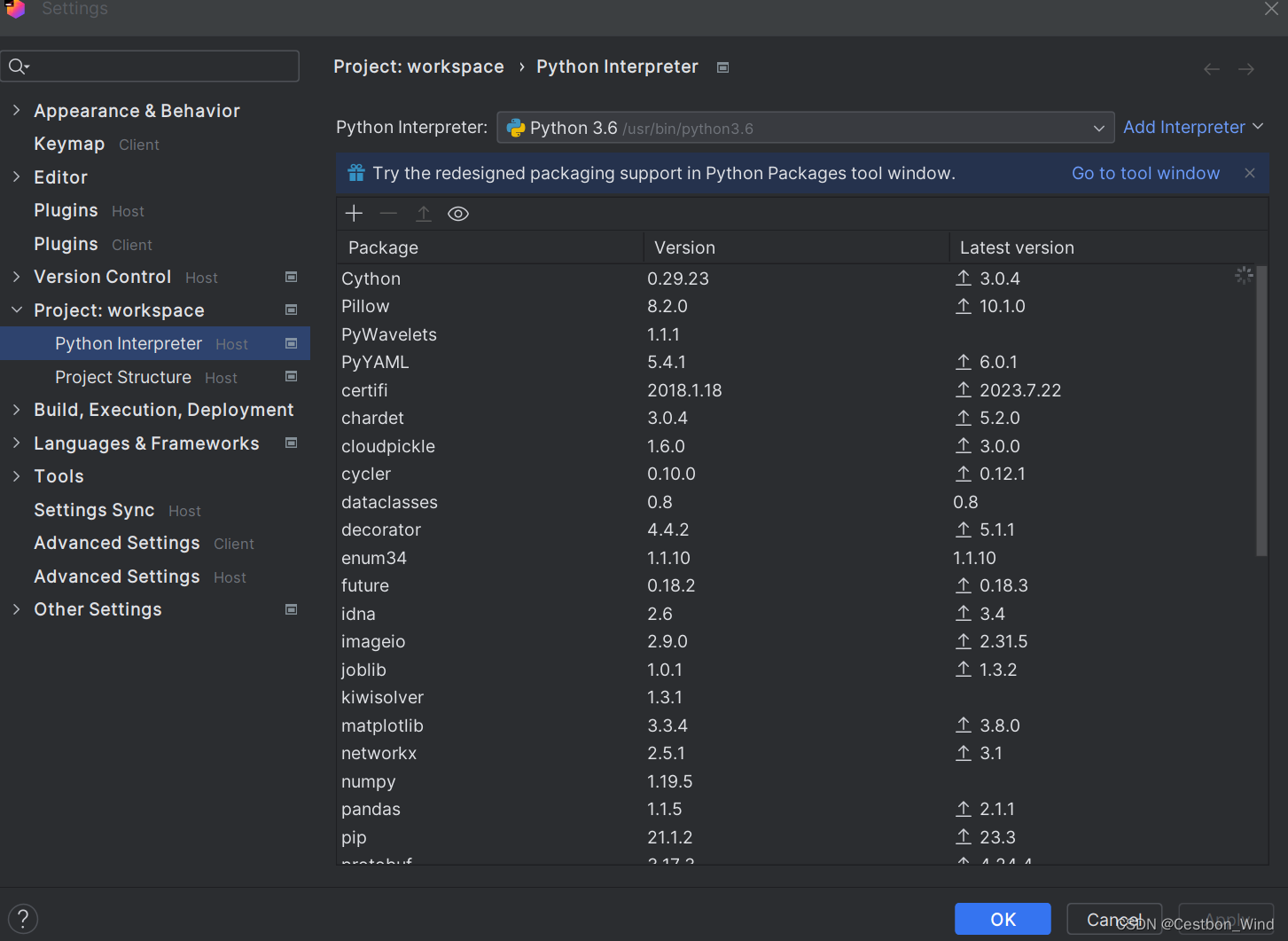Click project-level icon next to breadcrumb title
The height and width of the screenshot is (941, 1288).
pyautogui.click(x=723, y=67)
